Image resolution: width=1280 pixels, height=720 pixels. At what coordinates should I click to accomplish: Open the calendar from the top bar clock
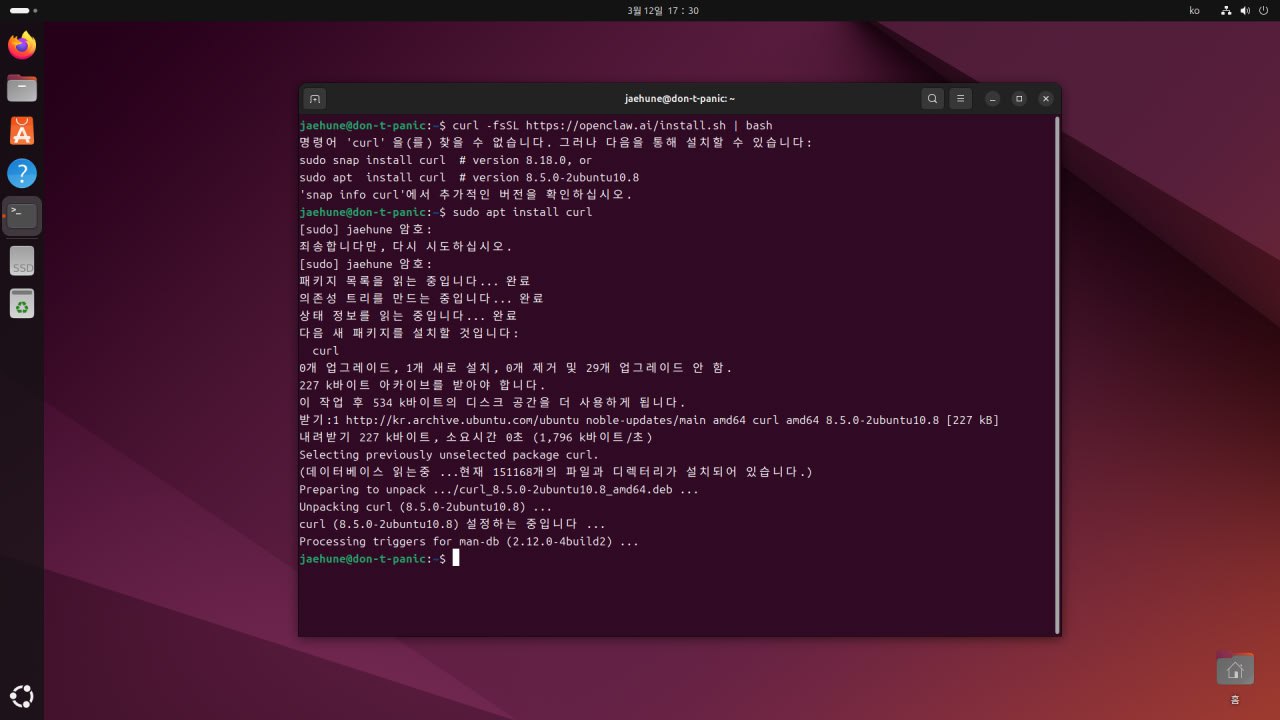[662, 10]
